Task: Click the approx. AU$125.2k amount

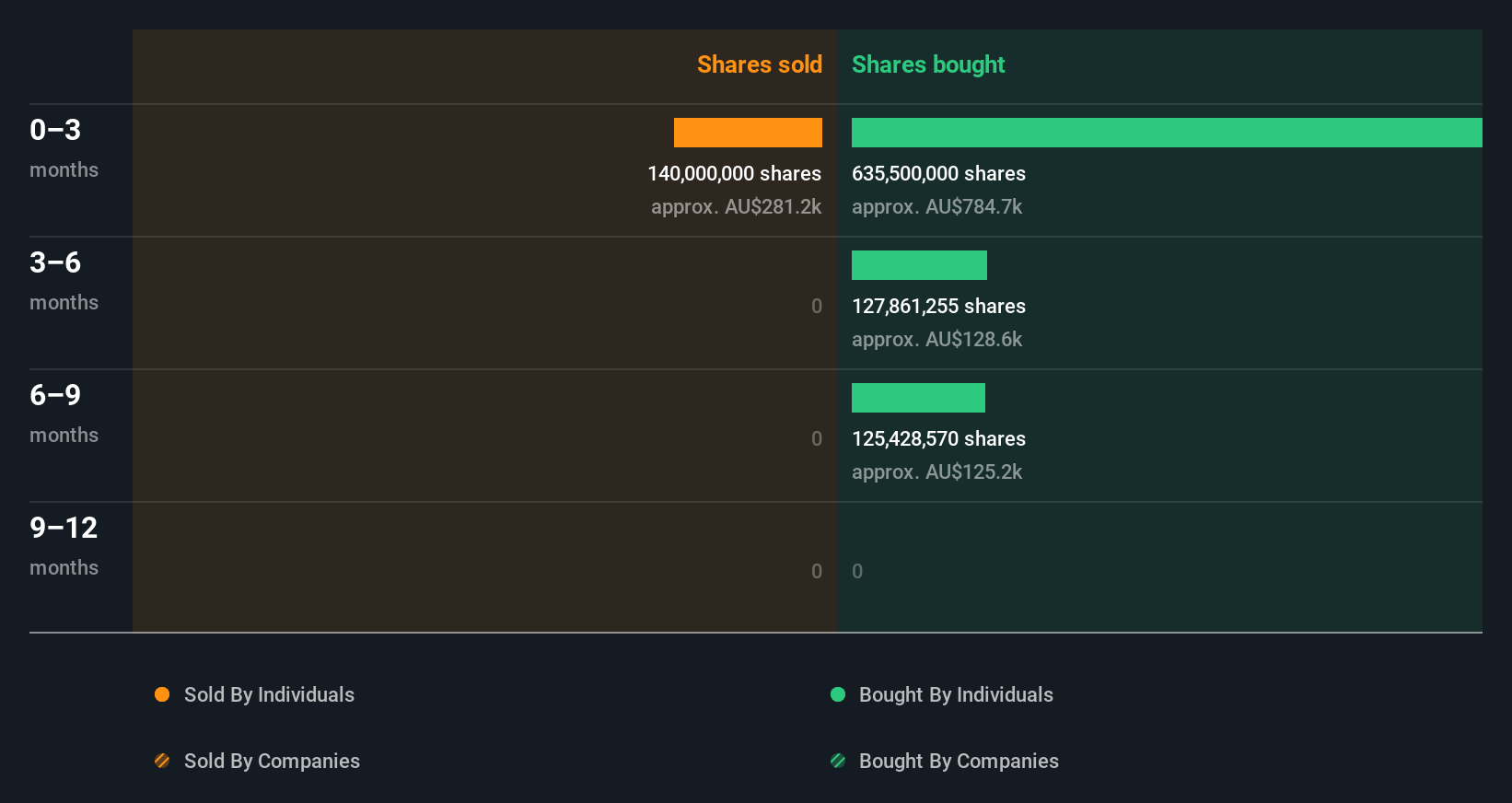Action: 936,471
